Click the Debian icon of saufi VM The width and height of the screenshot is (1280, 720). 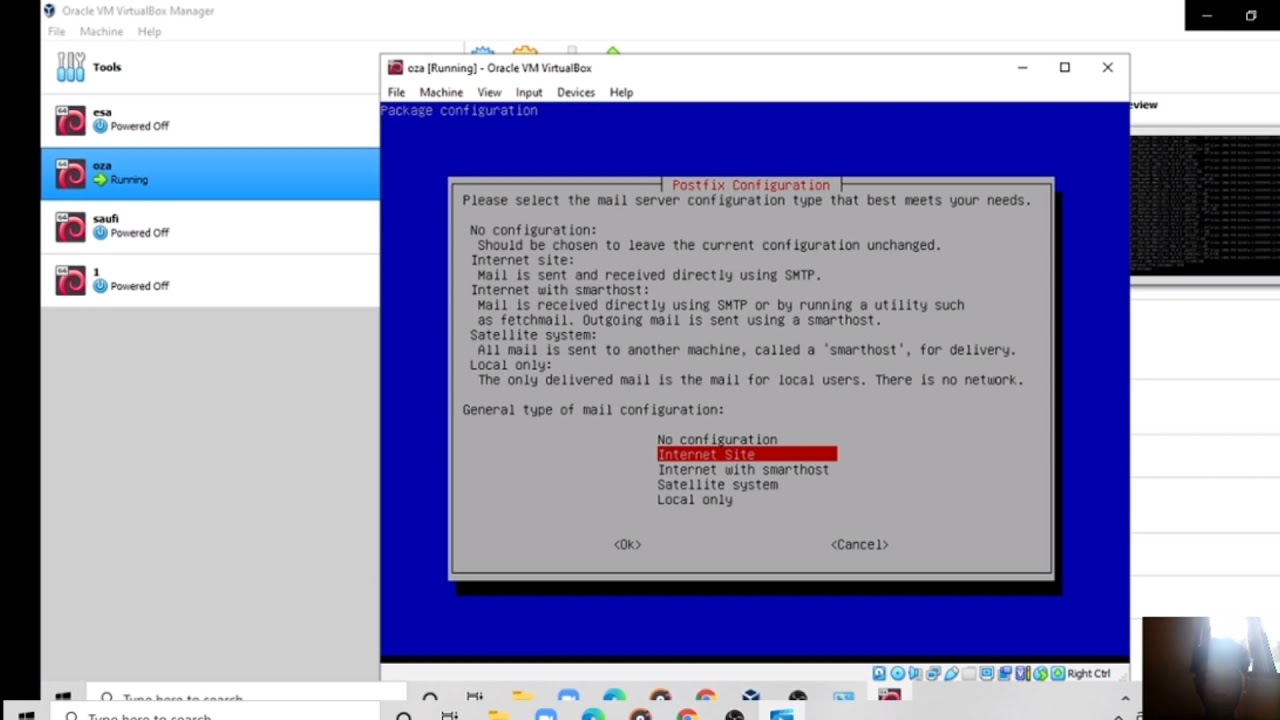pyautogui.click(x=71, y=227)
